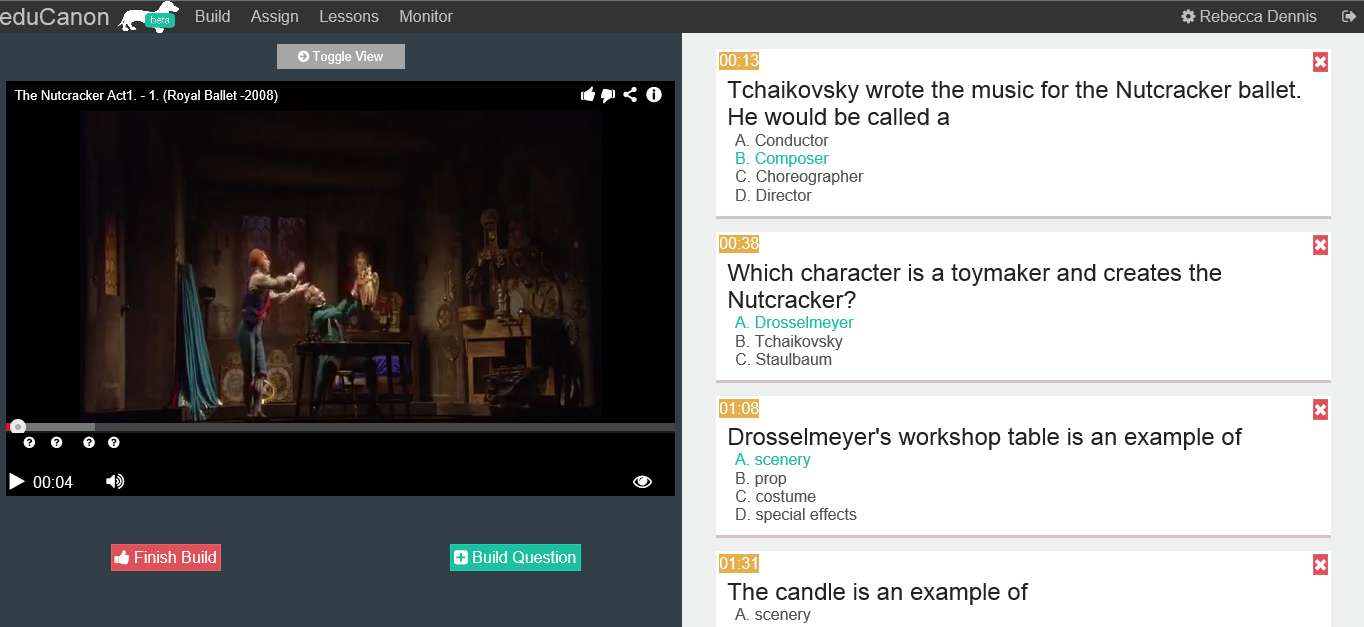Select answer 'B. Composer'
The image size is (1364, 627).
tap(782, 158)
